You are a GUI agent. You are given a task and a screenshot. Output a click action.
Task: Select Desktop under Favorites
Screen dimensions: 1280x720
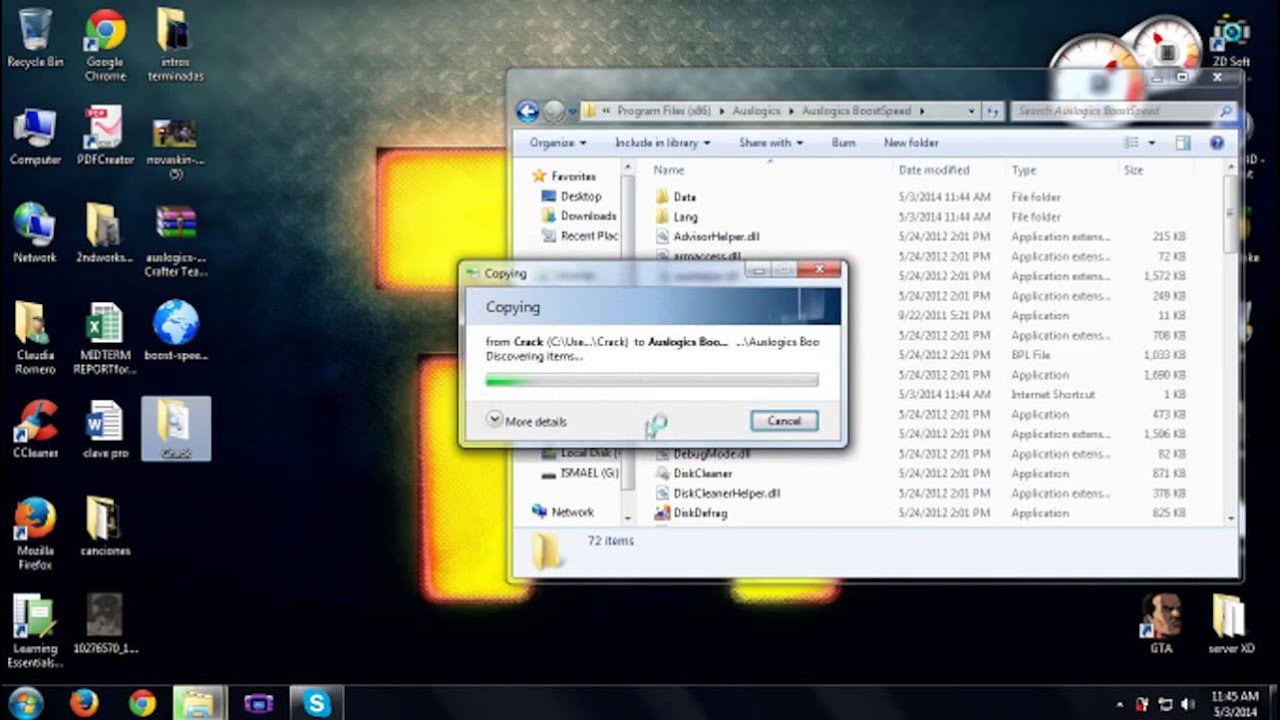point(572,196)
